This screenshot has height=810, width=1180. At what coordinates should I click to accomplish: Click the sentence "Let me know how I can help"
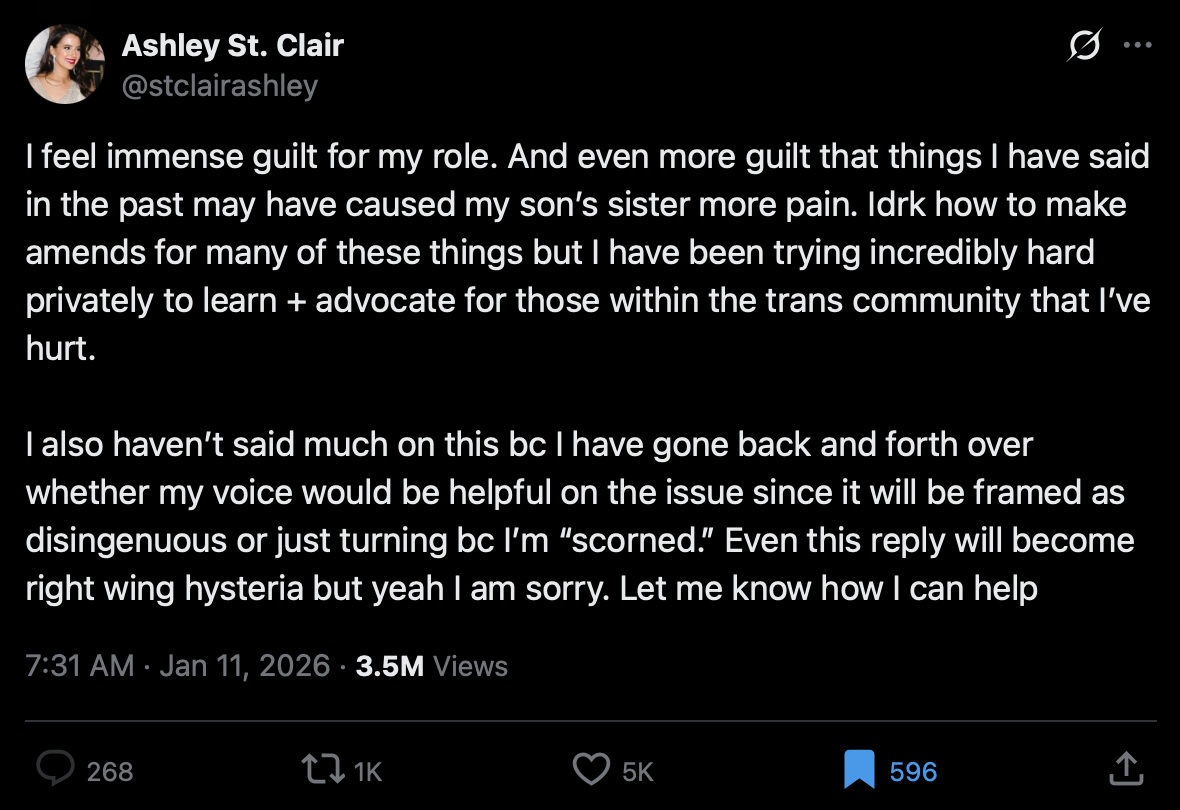[x=829, y=588]
